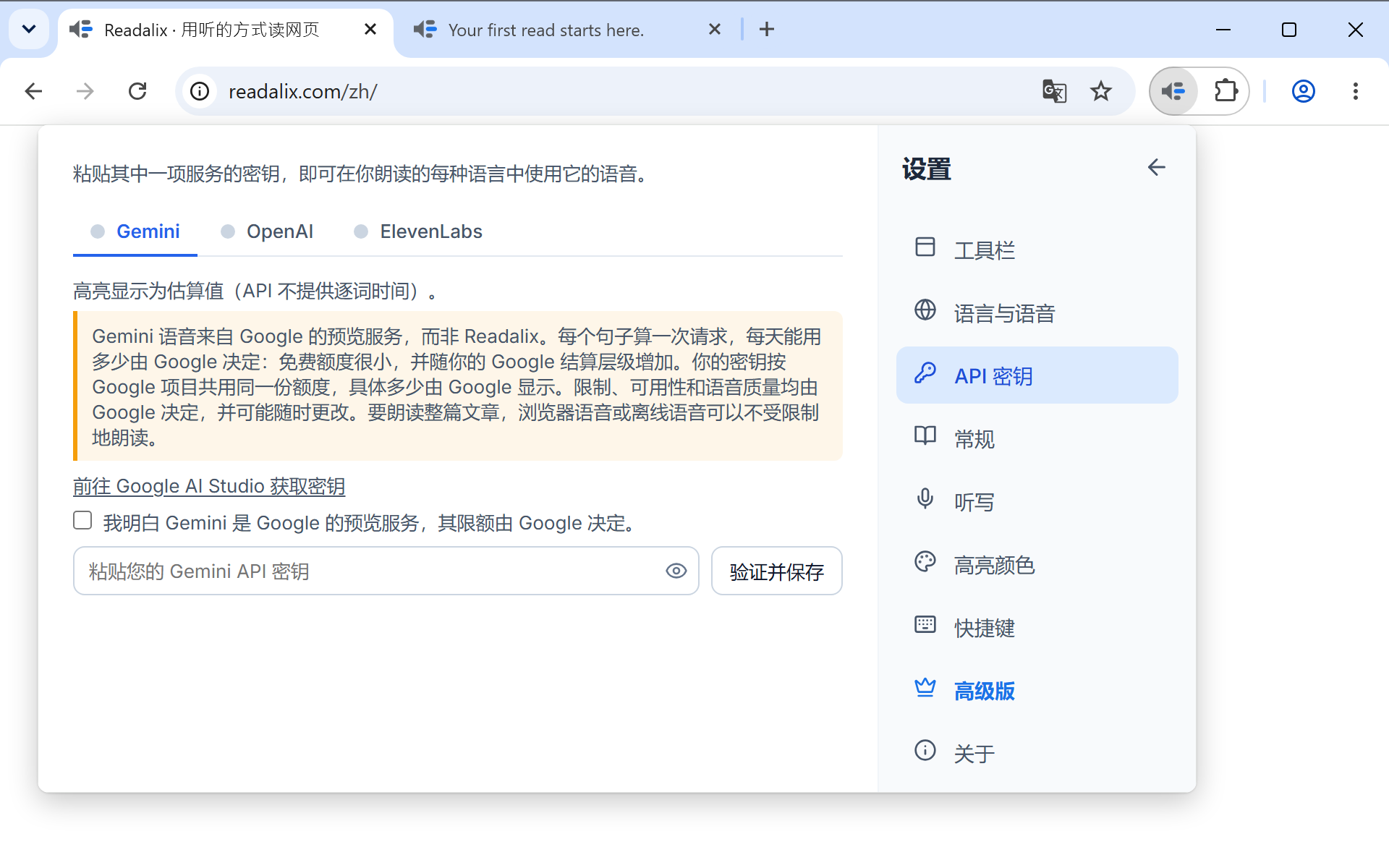The height and width of the screenshot is (868, 1389).
Task: Click the book icon next to 常规
Action: [925, 436]
